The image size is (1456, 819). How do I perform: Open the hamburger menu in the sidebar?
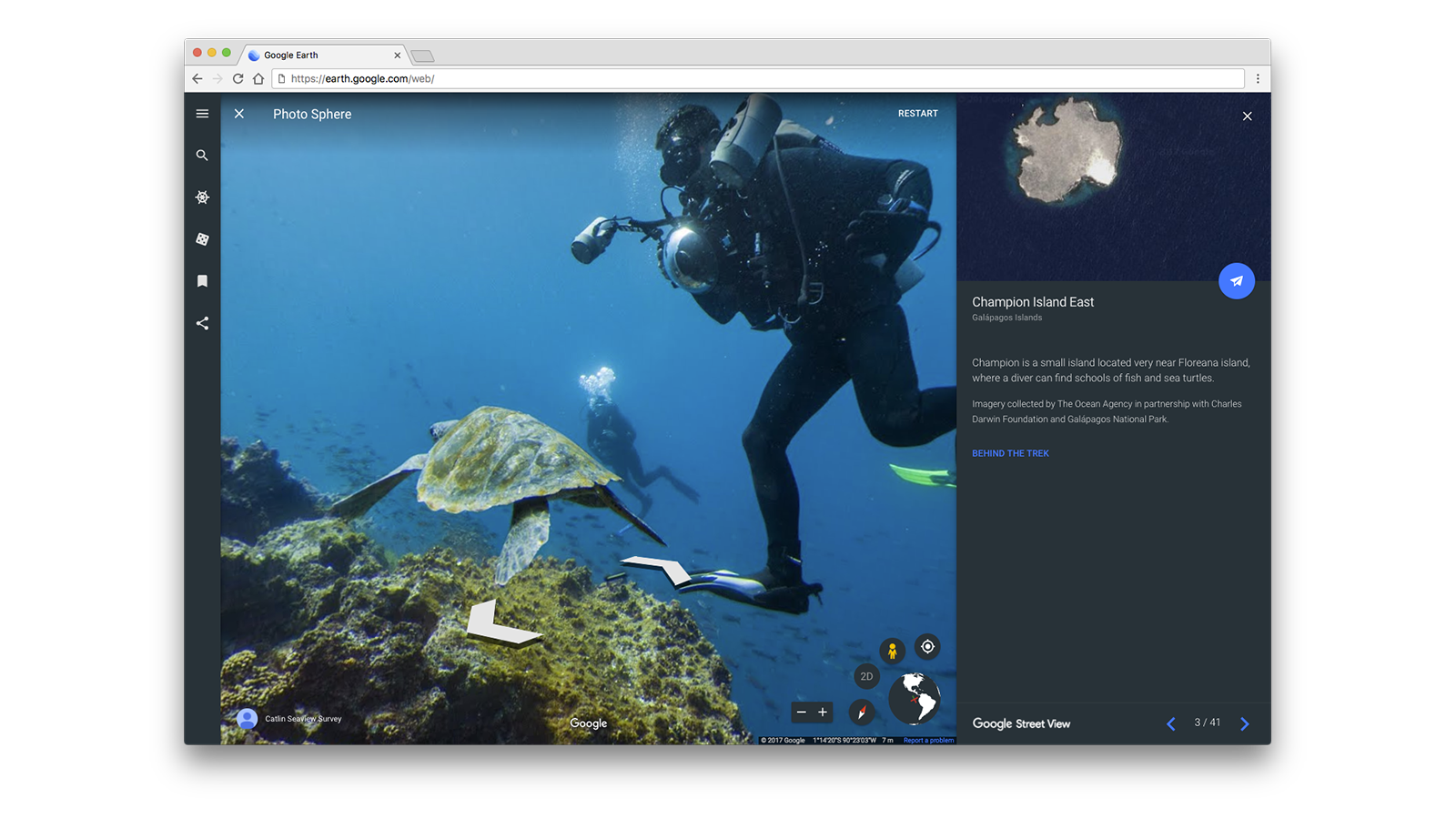pyautogui.click(x=202, y=114)
